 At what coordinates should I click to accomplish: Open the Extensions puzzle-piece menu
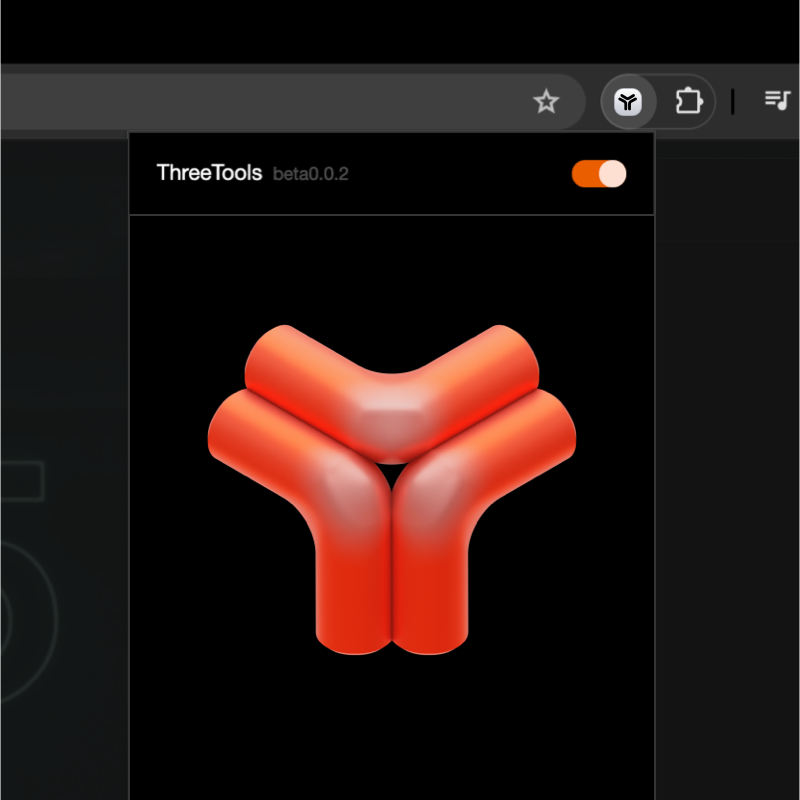[x=689, y=101]
